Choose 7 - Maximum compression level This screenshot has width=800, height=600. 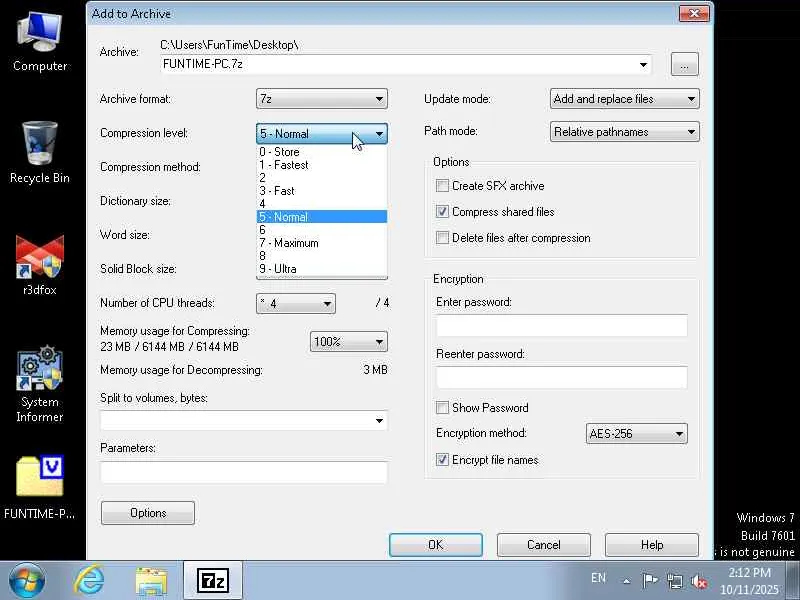(321, 243)
